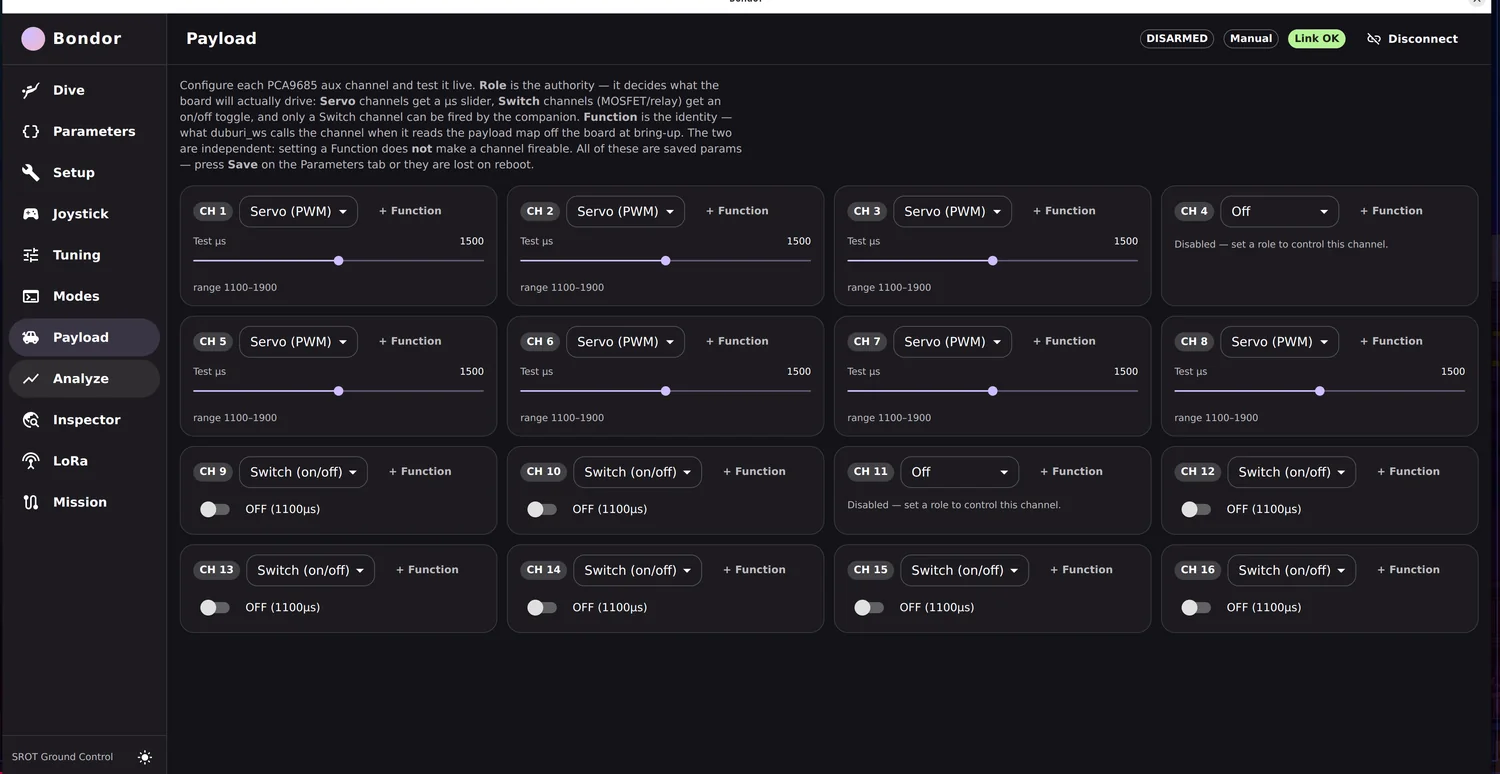
Task: Click the CH 5 test slider handle
Action: coord(339,391)
